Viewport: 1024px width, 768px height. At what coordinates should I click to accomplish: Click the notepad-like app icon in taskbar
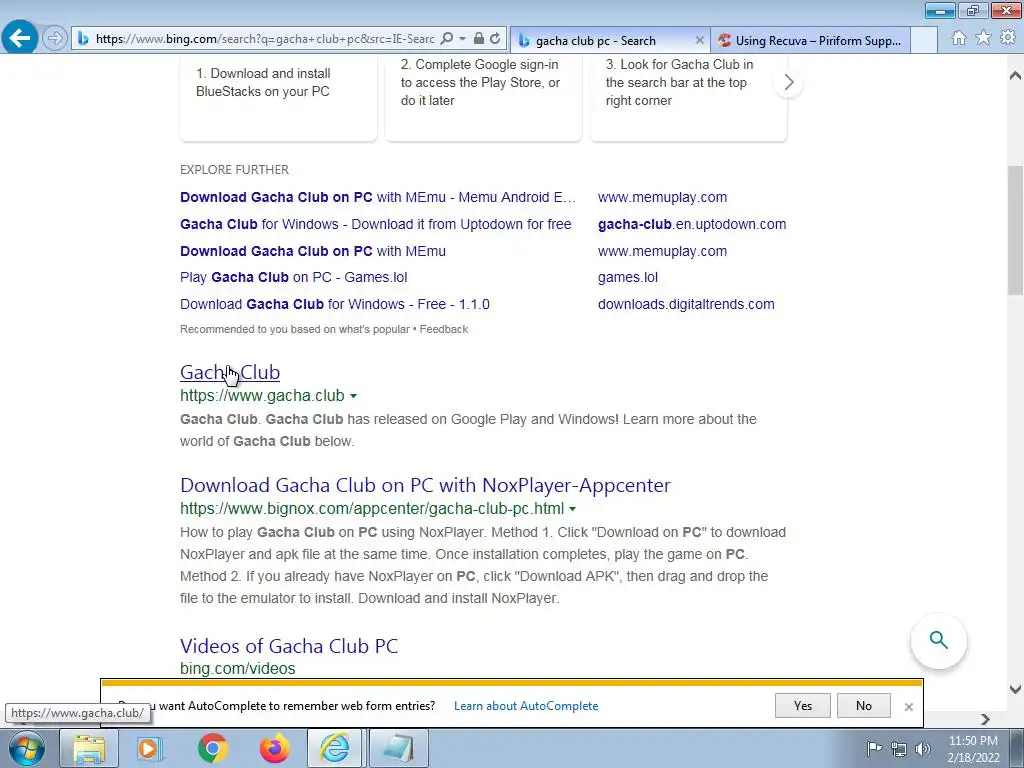[x=398, y=748]
